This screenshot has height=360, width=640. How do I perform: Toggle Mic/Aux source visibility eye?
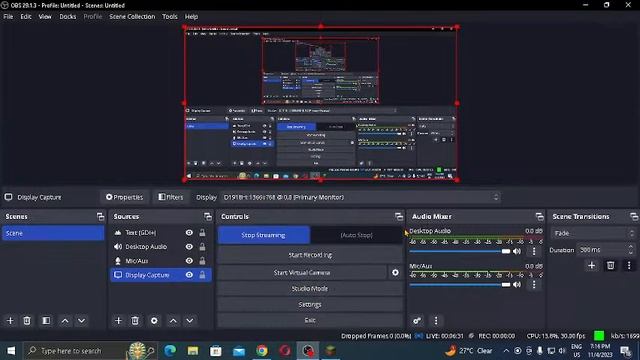click(x=189, y=261)
